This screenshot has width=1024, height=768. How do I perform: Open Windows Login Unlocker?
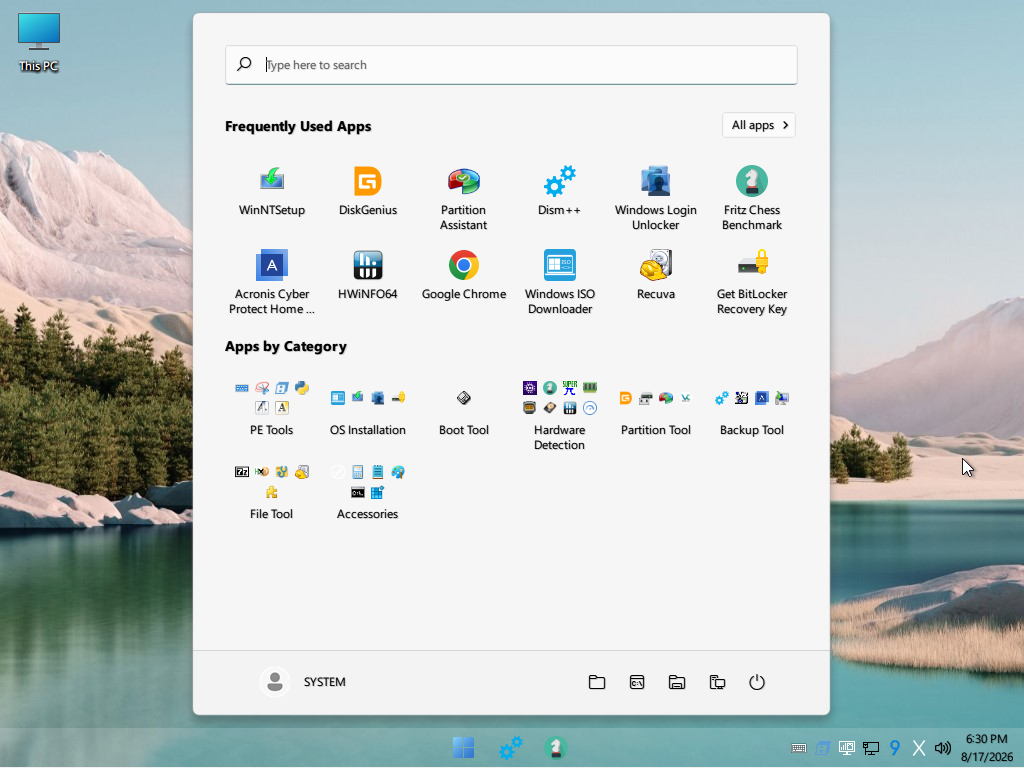656,199
